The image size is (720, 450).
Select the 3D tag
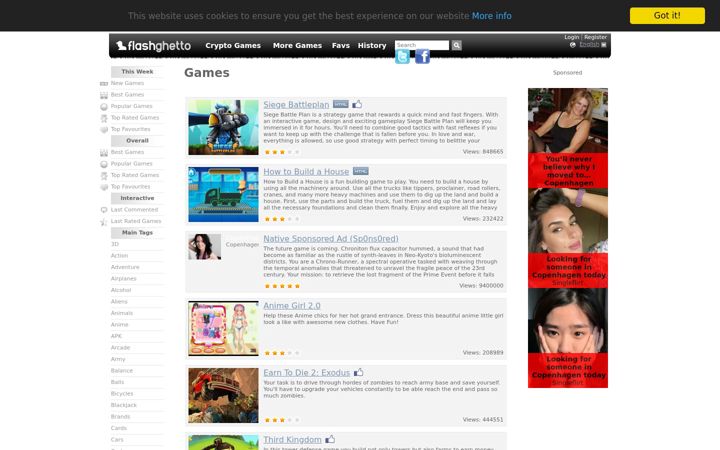[115, 244]
